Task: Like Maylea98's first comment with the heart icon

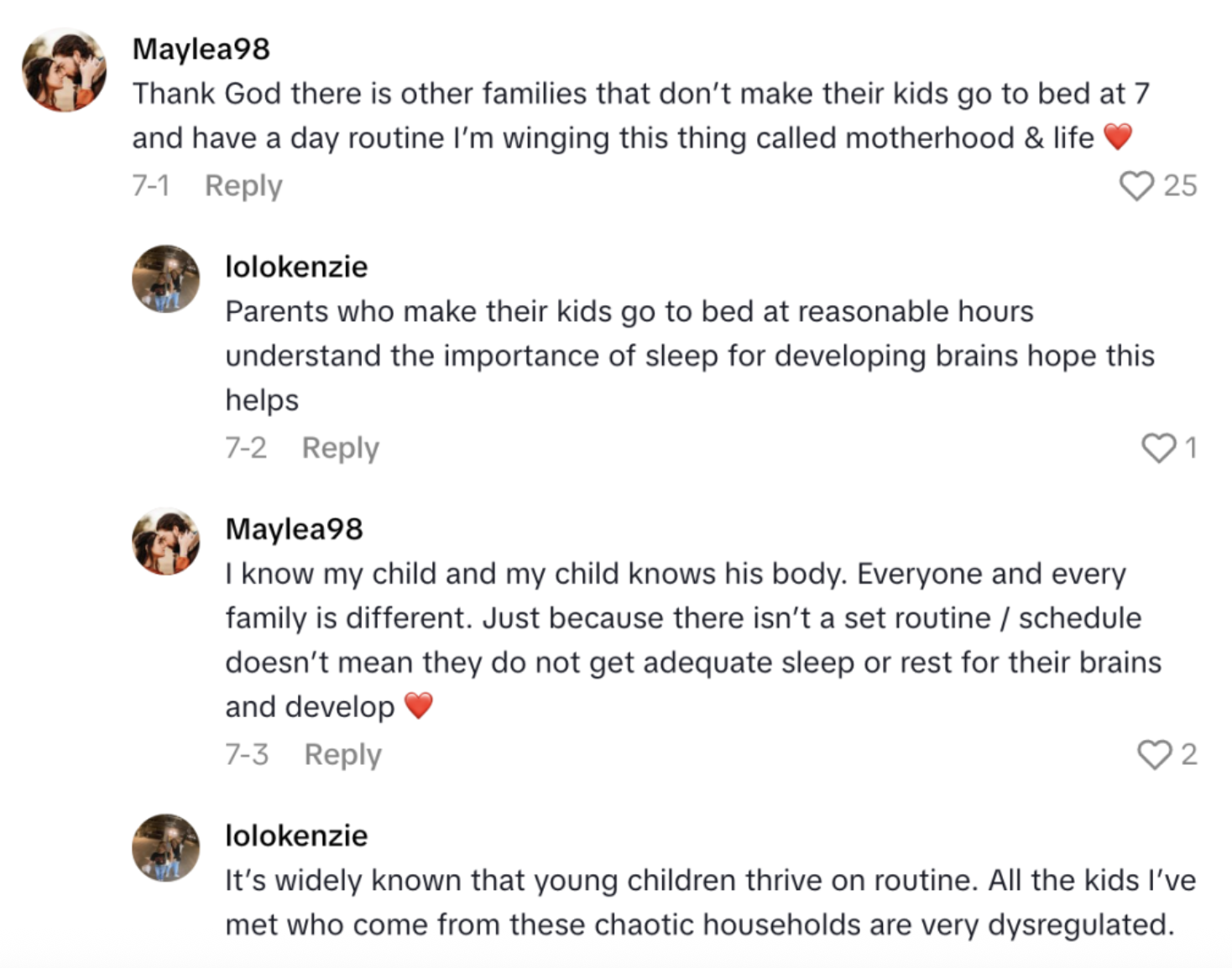Action: 1137,186
